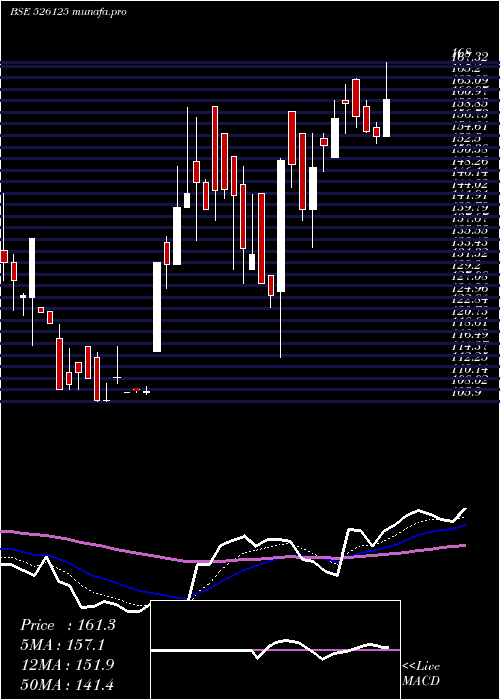Open the <<Live MACD label
Image resolution: width=500 pixels, height=700 pixels.
[421, 673]
